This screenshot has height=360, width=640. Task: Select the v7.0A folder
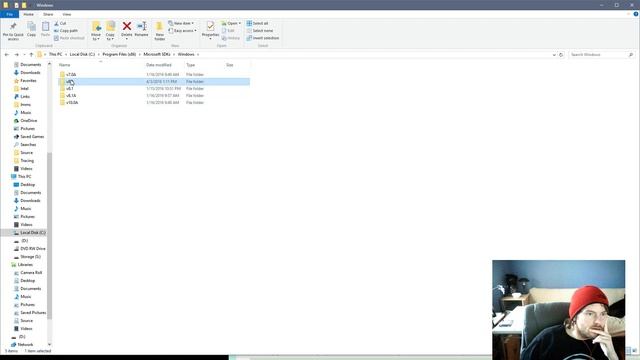(x=71, y=74)
